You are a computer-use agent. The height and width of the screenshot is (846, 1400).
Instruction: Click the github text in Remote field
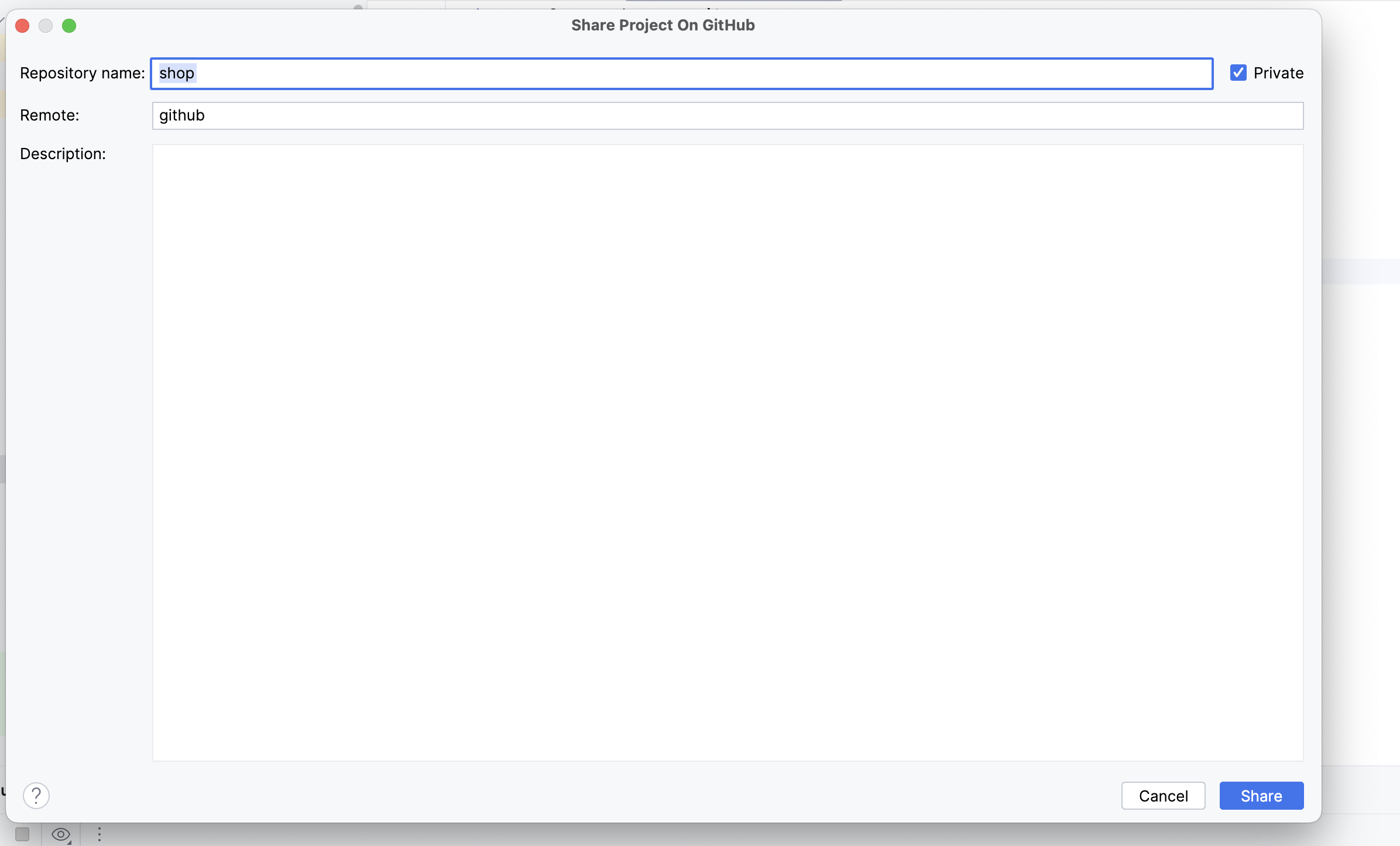point(182,116)
